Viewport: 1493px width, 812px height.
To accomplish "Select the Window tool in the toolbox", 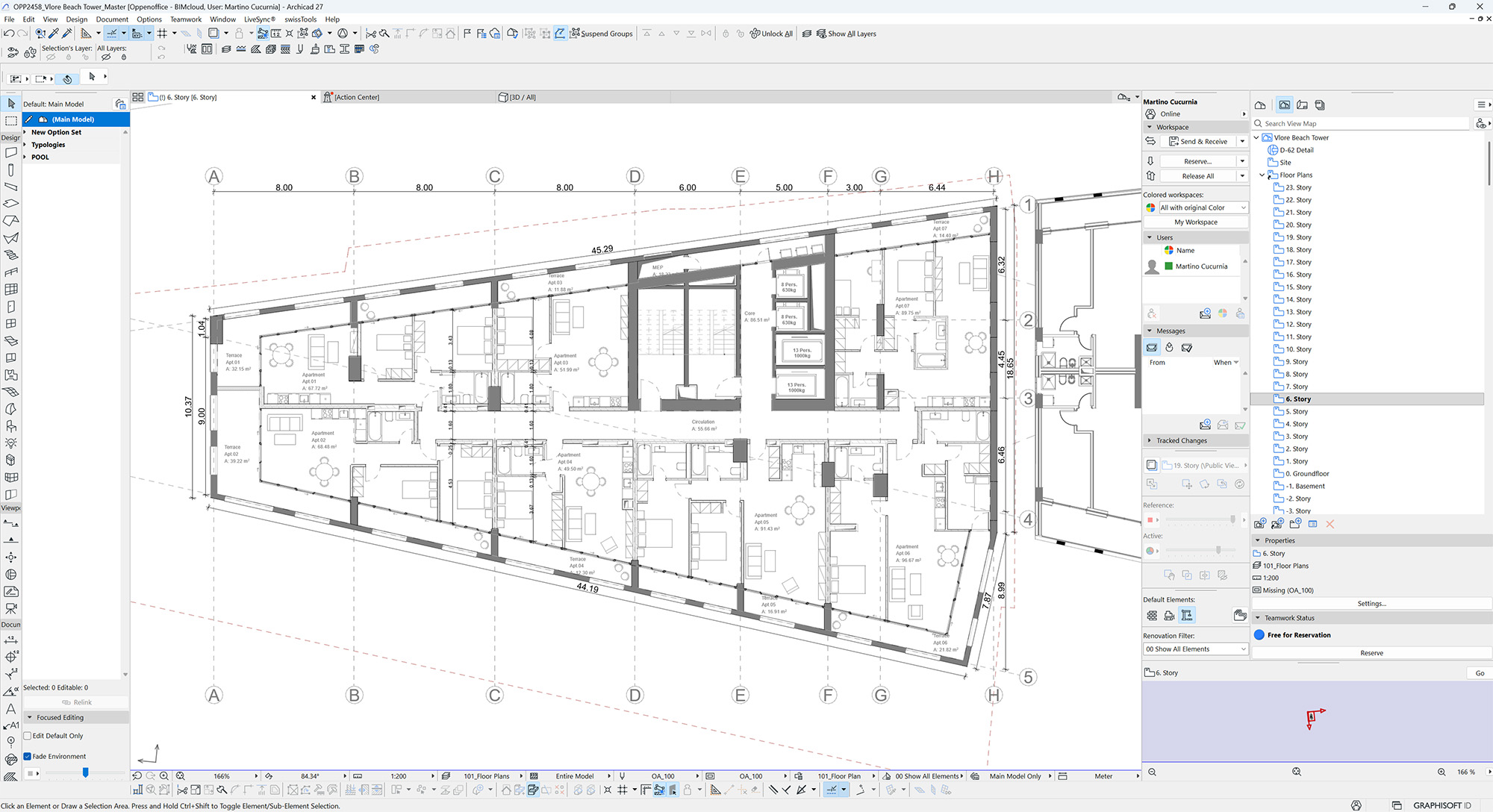I will point(11,324).
